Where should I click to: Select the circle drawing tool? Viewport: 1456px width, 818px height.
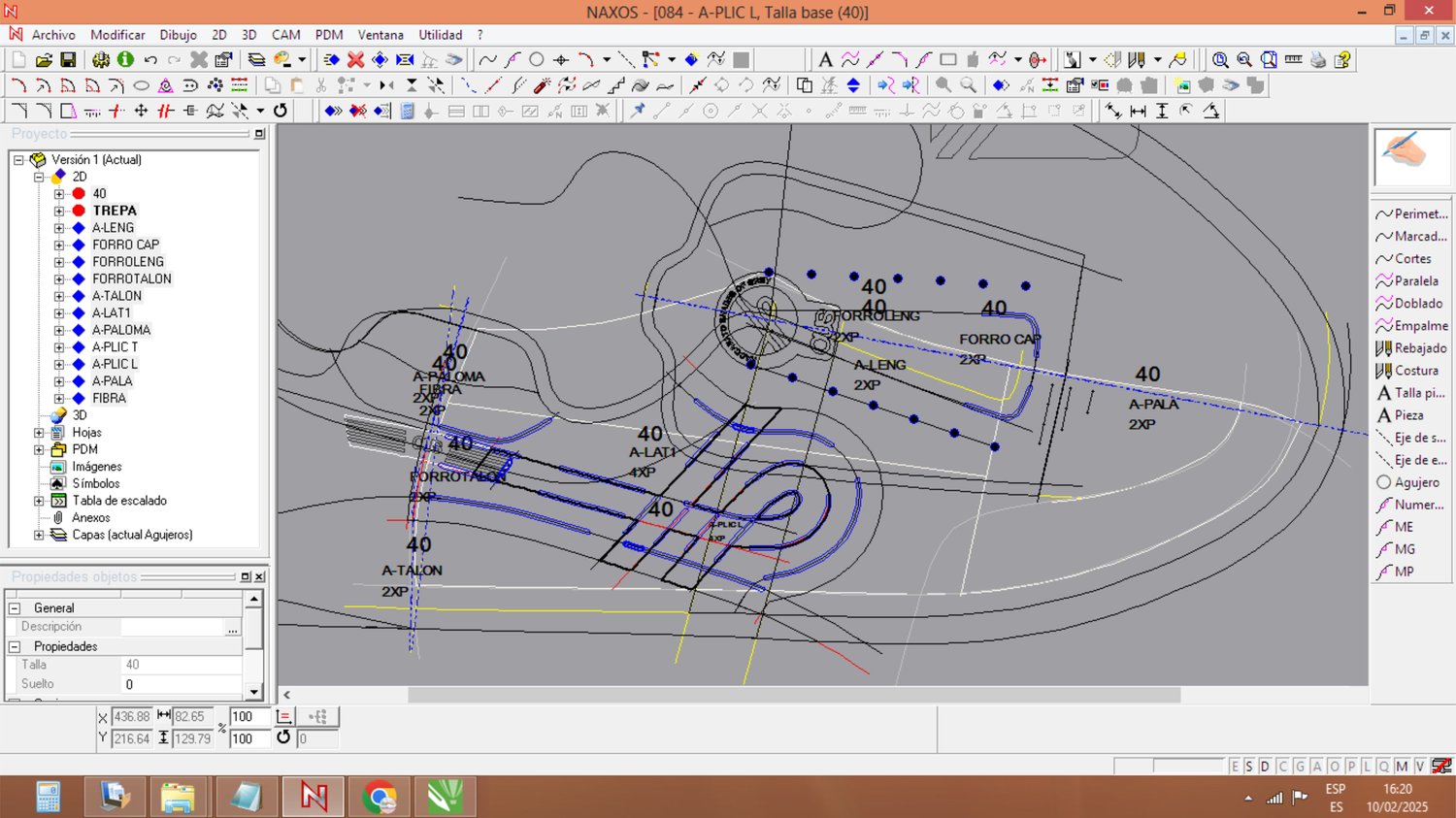pos(537,60)
